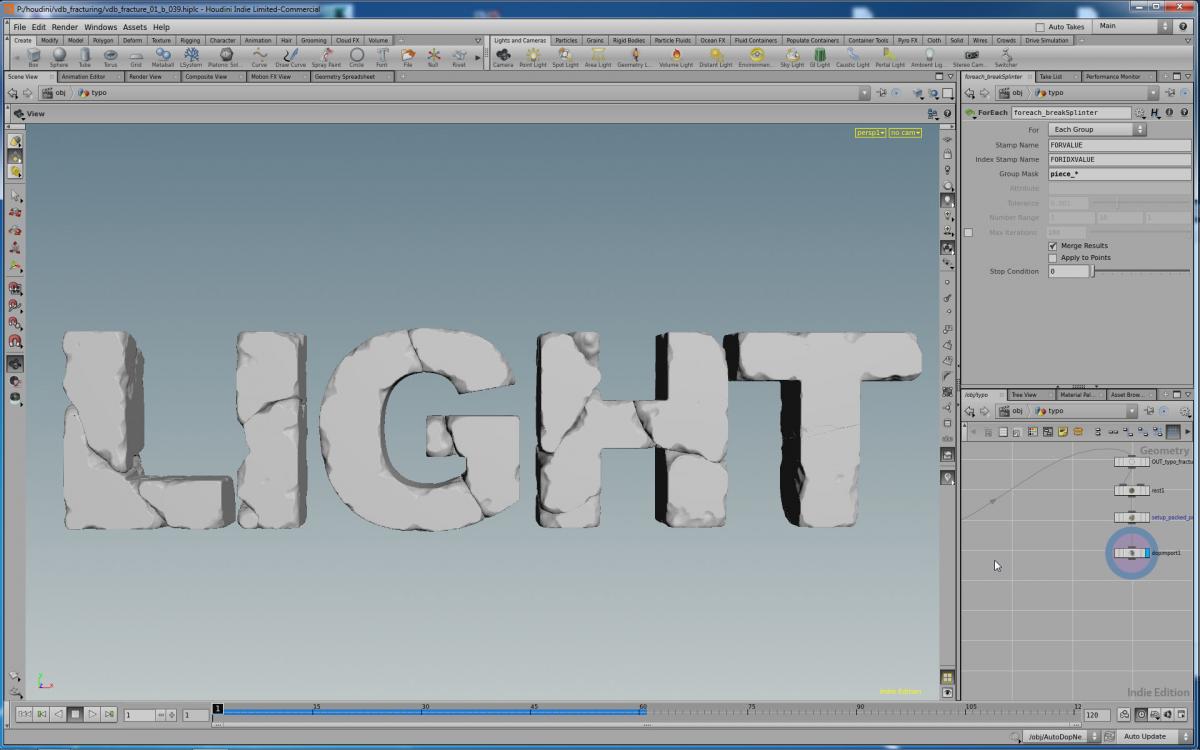This screenshot has height=750, width=1200.
Task: Edit the node name foreach_breakSplinter field
Action: tap(1071, 113)
